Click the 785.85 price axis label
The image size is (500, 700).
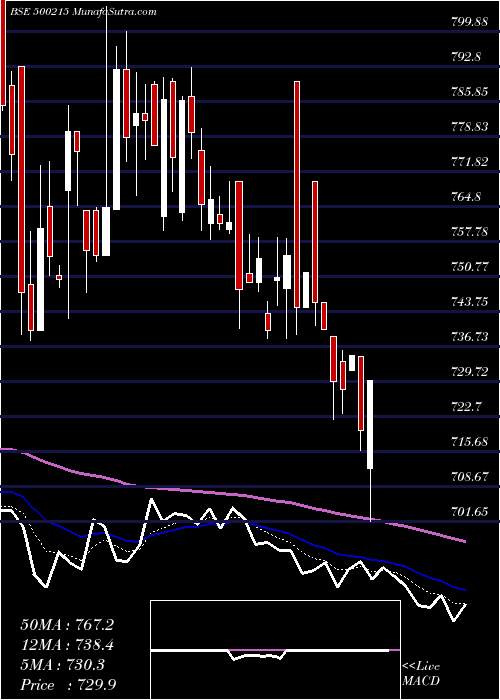(469, 92)
